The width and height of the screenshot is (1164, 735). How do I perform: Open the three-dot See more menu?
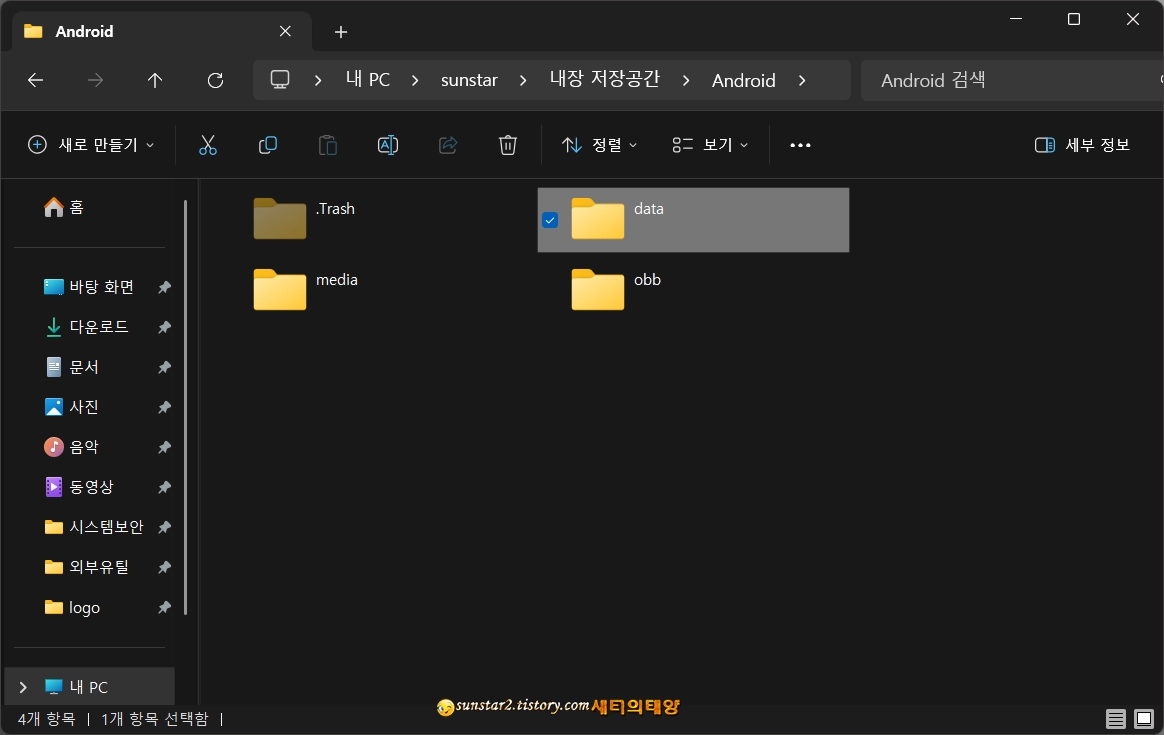pos(800,145)
